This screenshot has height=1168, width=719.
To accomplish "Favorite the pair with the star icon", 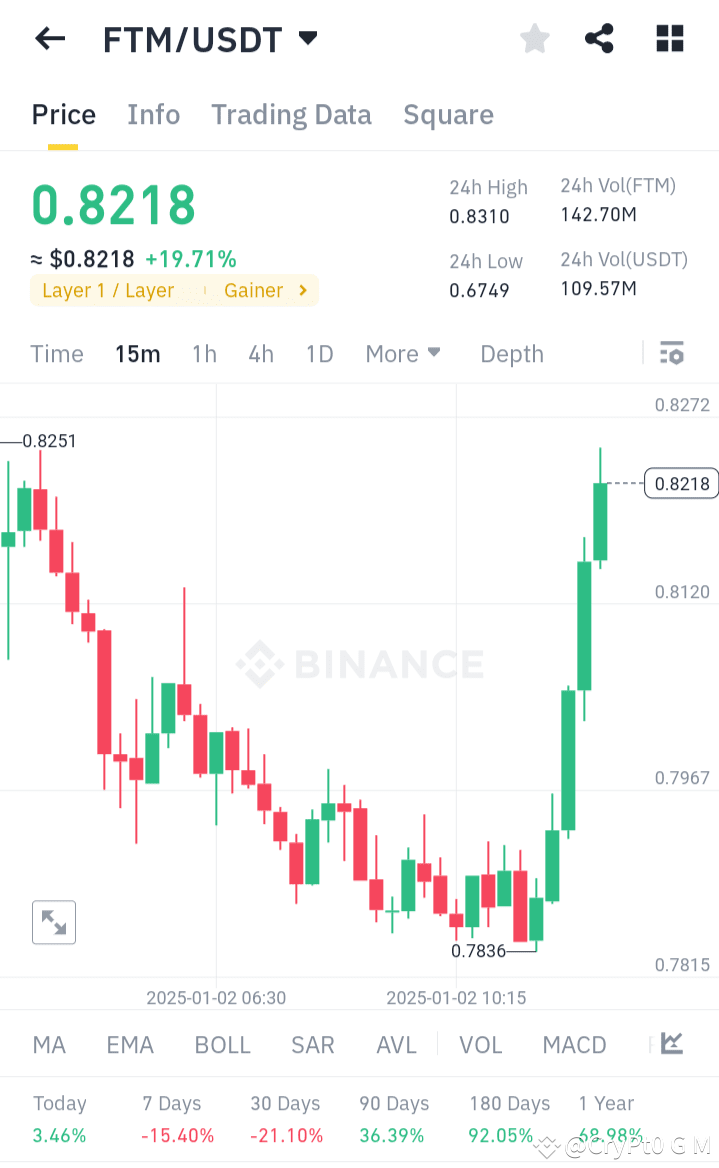I will (x=534, y=38).
